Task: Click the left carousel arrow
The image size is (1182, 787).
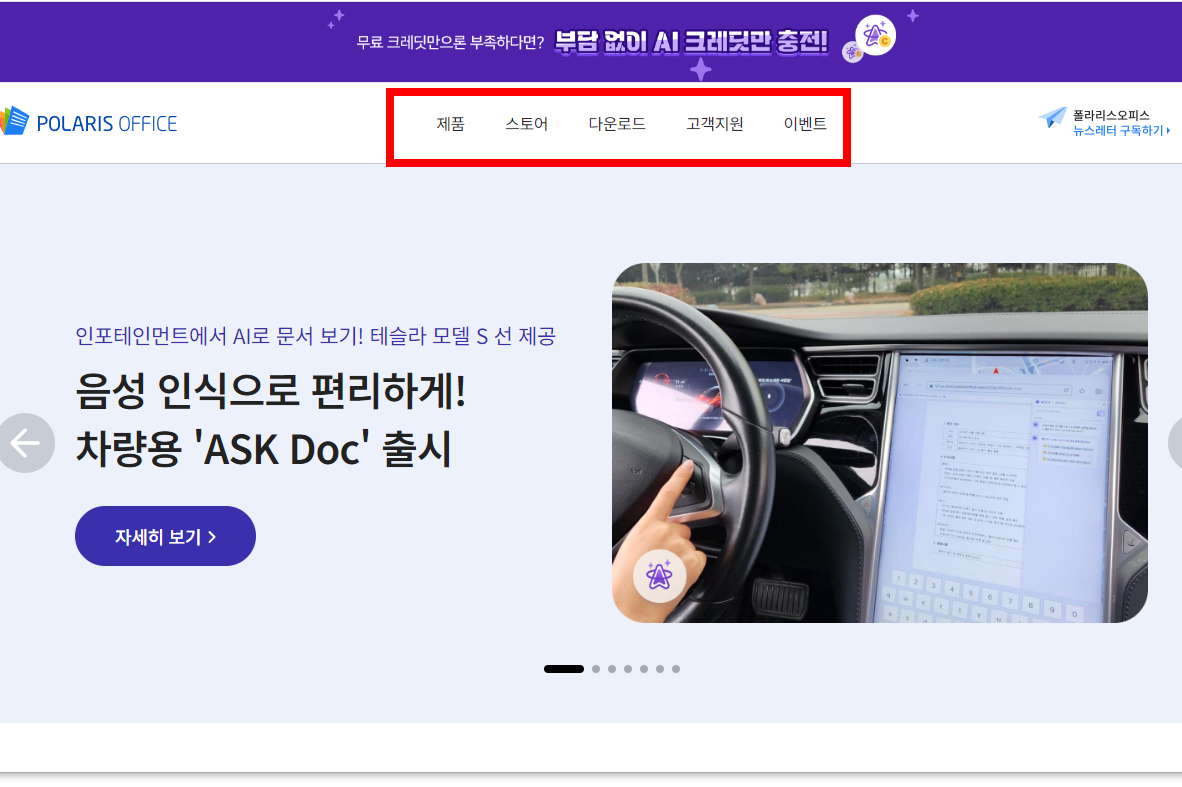Action: pyautogui.click(x=24, y=442)
